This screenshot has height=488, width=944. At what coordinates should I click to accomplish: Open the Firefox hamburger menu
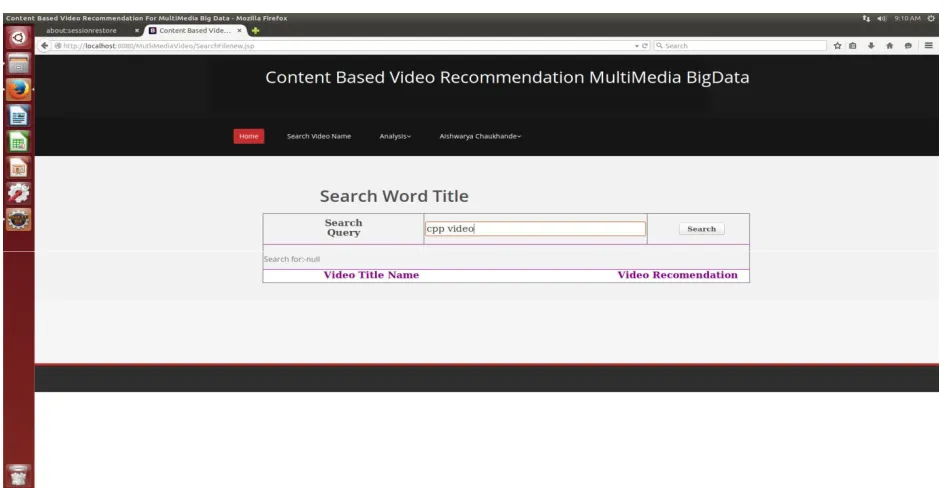928,46
